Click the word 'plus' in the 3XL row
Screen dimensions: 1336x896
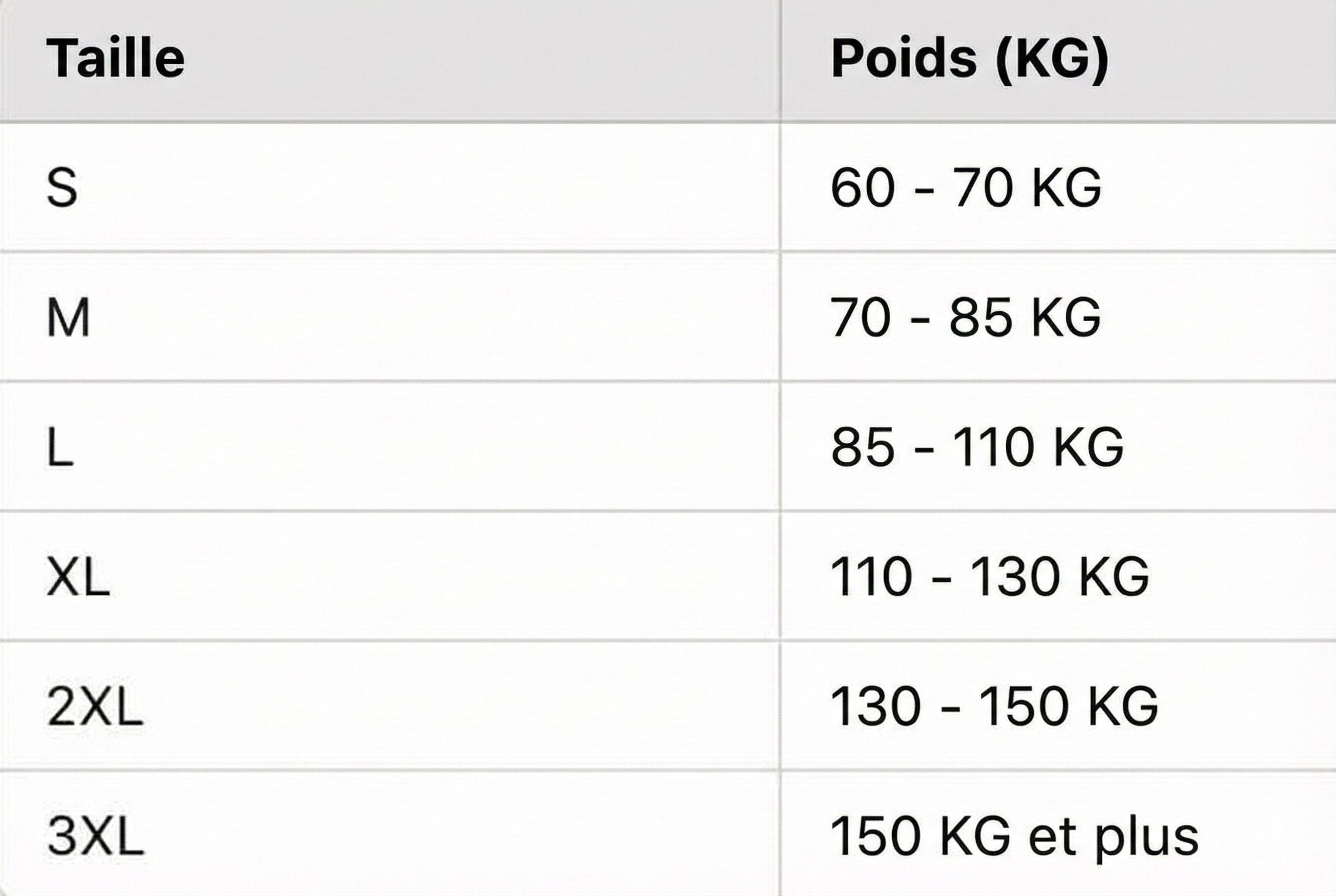pyautogui.click(x=1146, y=839)
